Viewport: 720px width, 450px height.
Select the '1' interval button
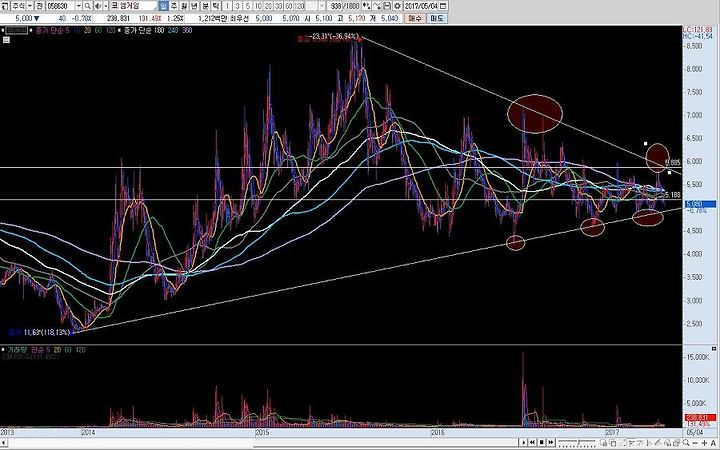pyautogui.click(x=227, y=6)
